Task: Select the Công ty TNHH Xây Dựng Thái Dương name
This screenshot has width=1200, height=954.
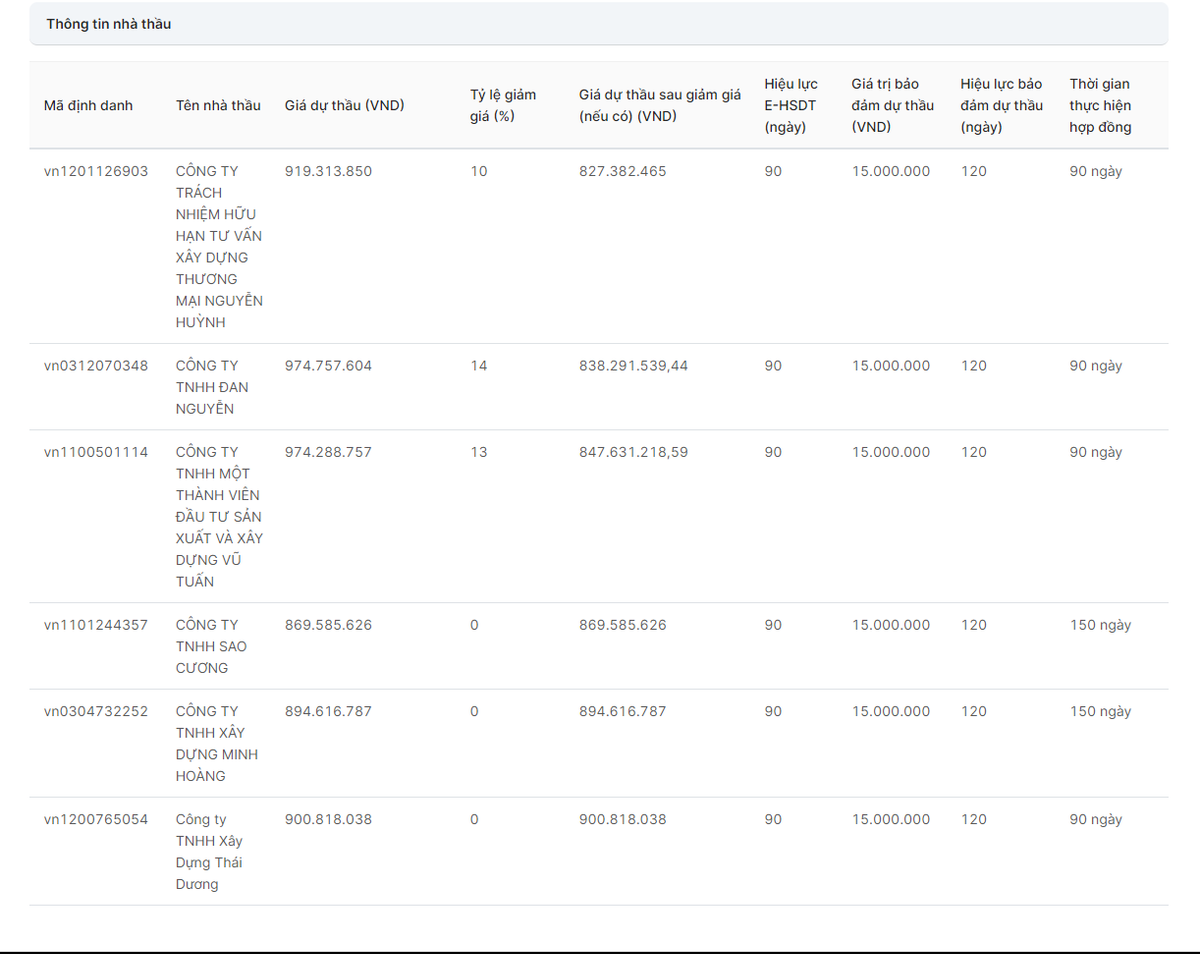Action: tap(209, 851)
